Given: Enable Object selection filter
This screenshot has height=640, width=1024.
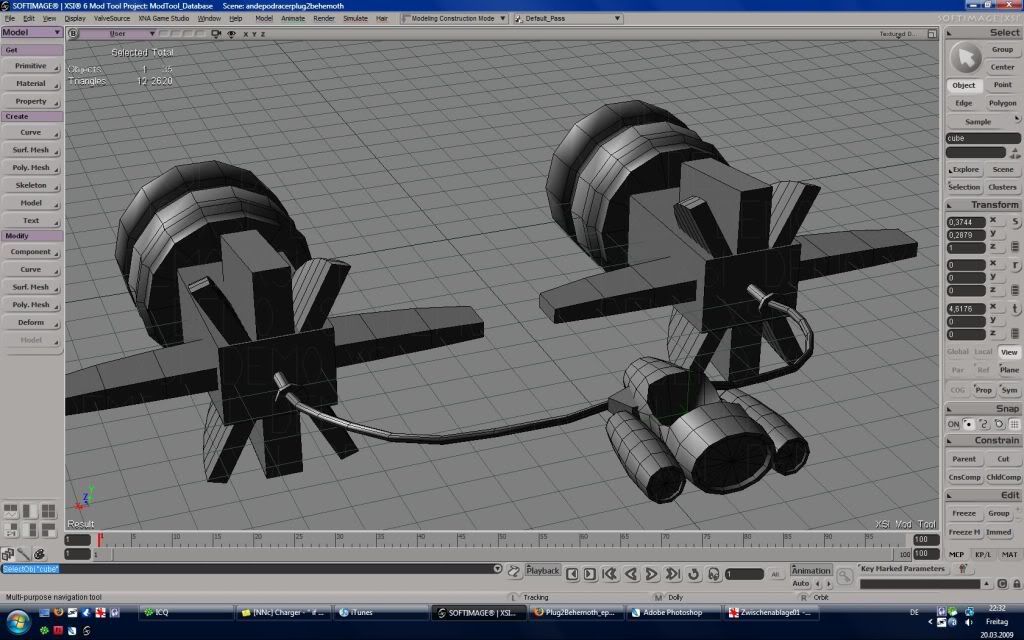Looking at the screenshot, I should click(x=963, y=86).
